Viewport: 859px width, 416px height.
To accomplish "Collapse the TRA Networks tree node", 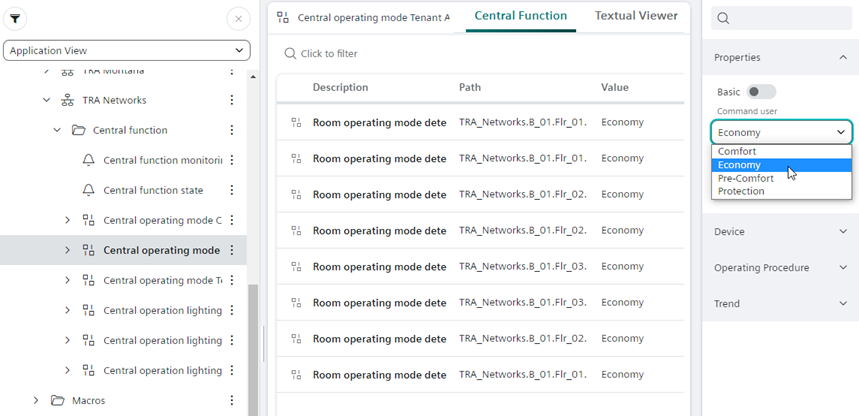I will (x=46, y=100).
